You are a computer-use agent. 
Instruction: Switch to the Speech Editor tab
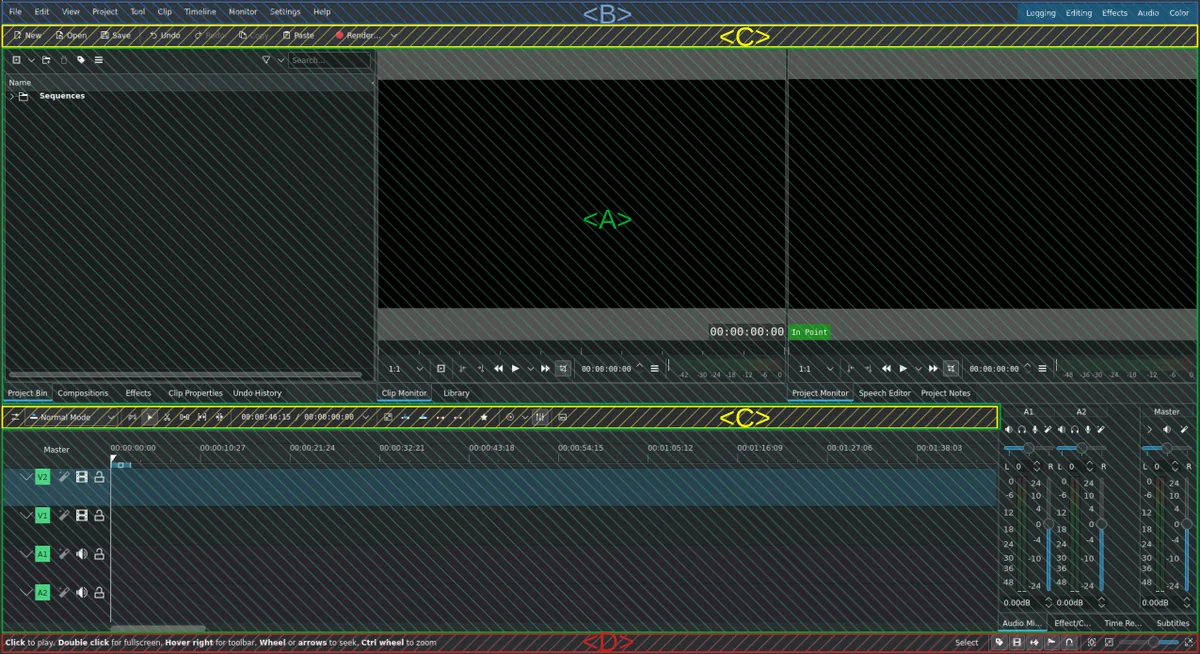pos(885,393)
